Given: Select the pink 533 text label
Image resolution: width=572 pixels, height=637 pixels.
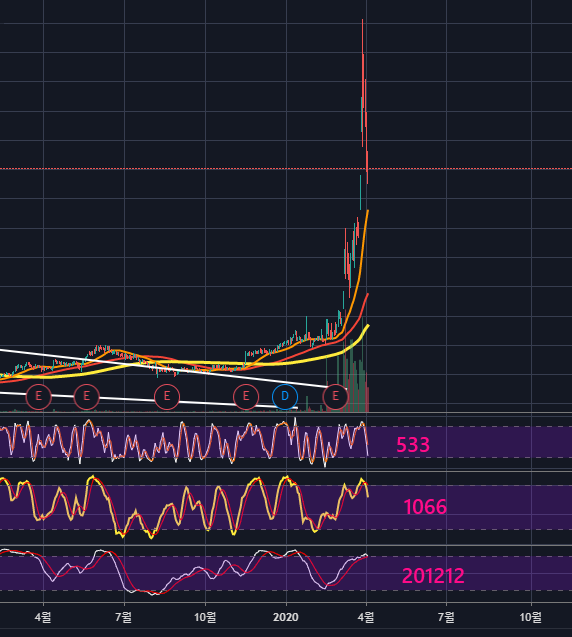Looking at the screenshot, I should click(413, 444).
